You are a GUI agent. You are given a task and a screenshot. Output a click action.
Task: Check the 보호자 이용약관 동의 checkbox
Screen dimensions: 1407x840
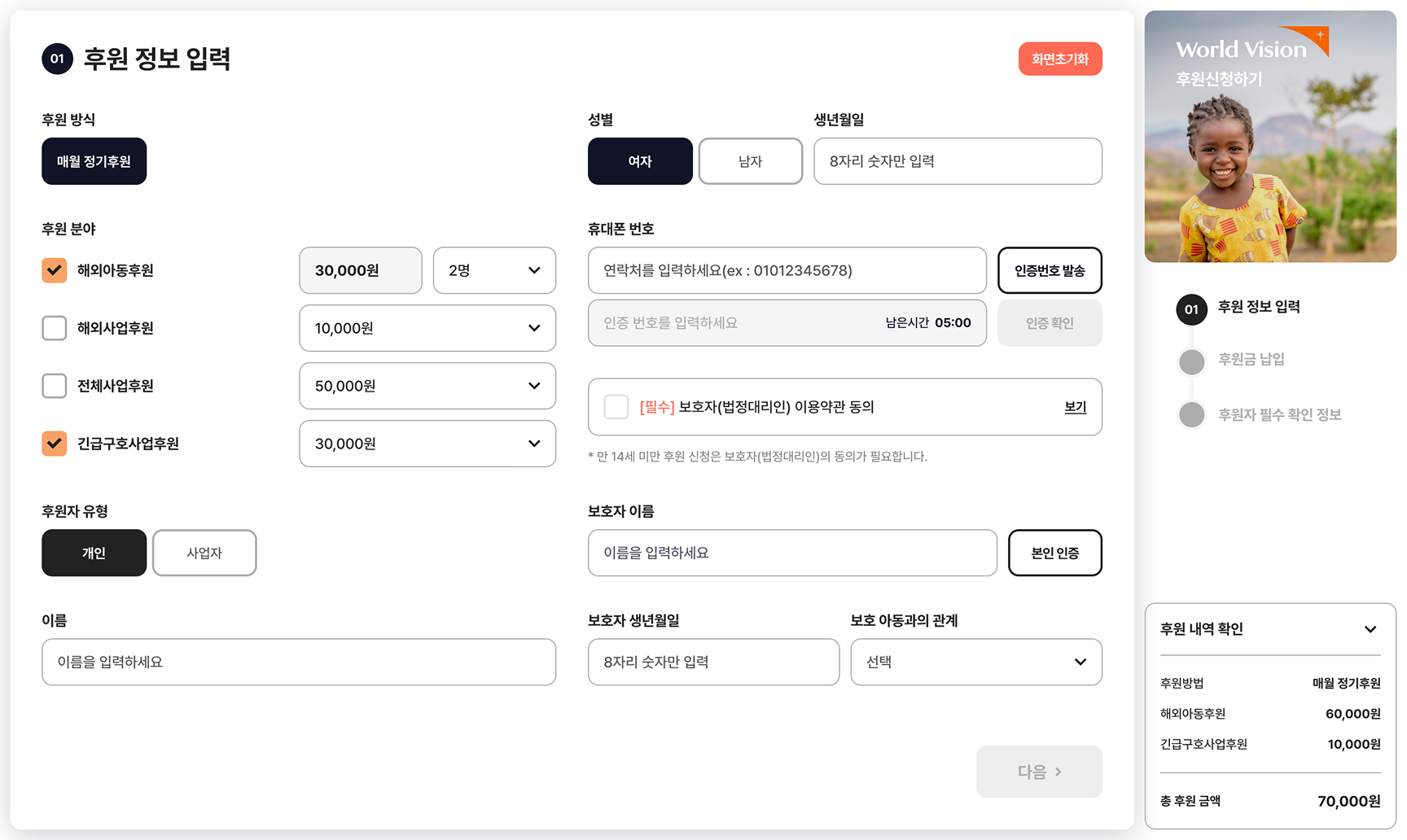point(616,406)
